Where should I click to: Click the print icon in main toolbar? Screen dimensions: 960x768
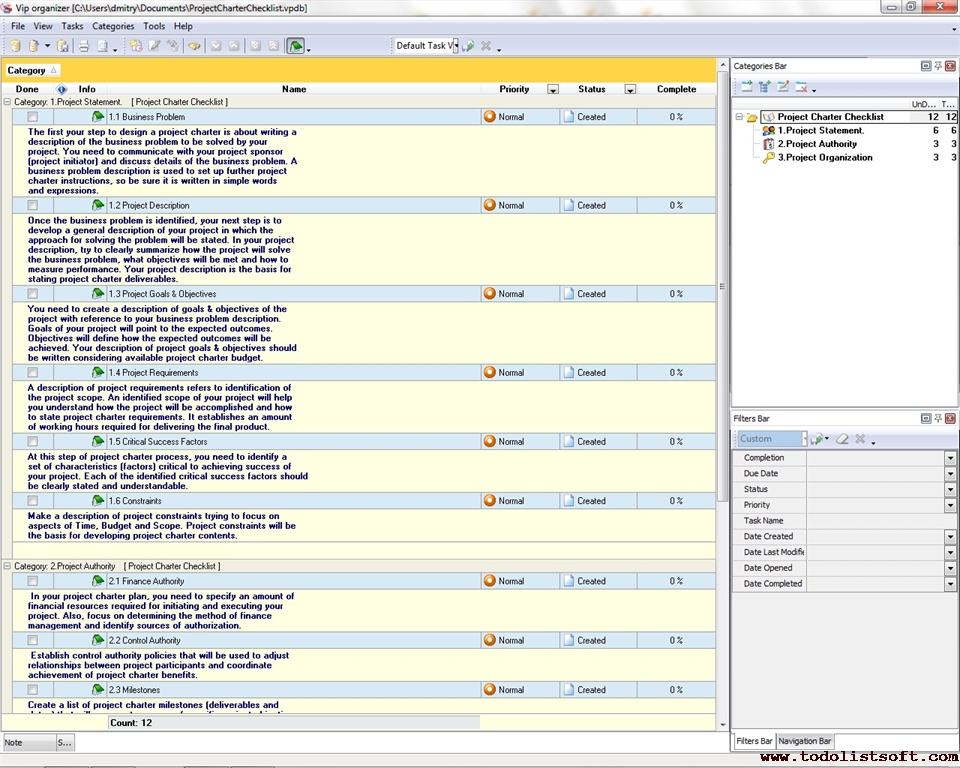pos(84,46)
